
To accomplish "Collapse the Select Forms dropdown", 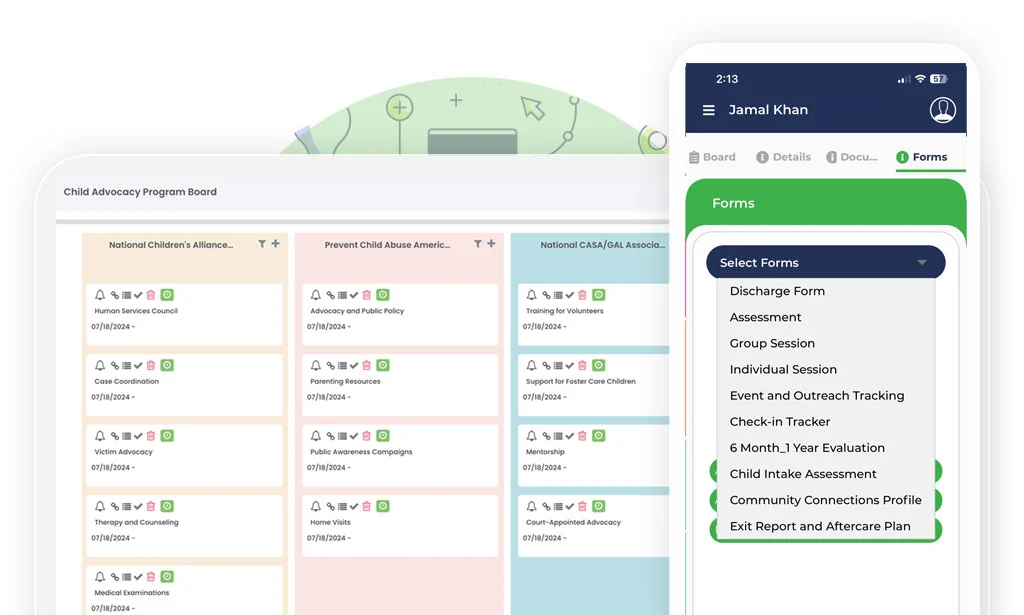I will (x=921, y=263).
